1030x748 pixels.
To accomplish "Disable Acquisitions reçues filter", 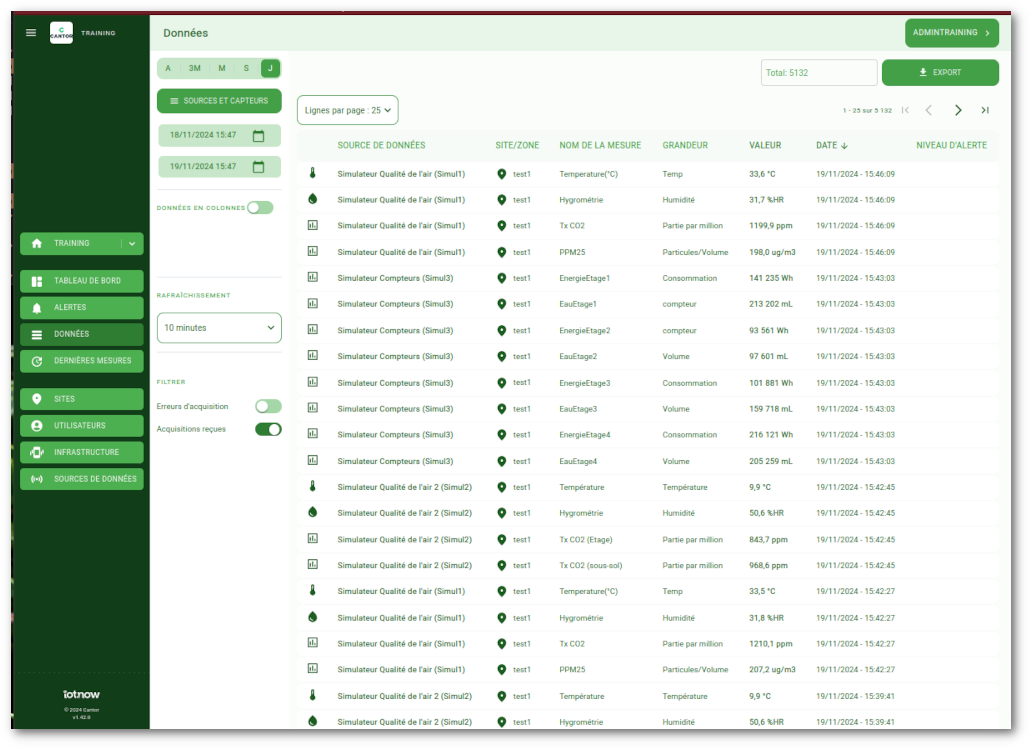I will 268,429.
